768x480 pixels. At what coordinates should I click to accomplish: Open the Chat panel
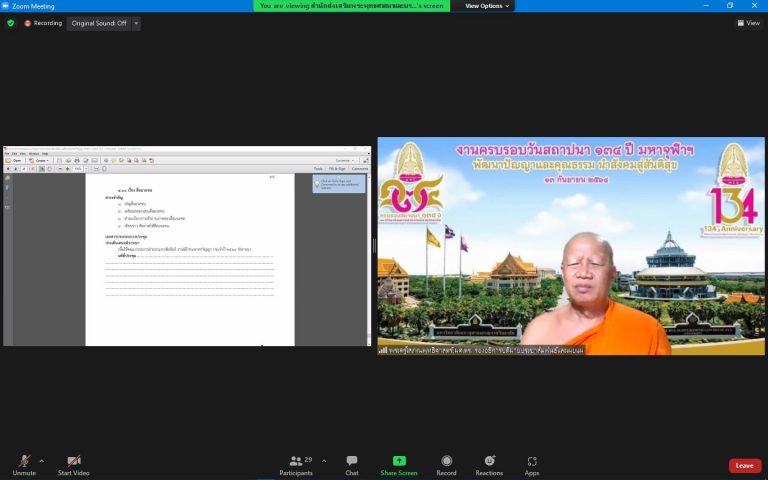[352, 465]
